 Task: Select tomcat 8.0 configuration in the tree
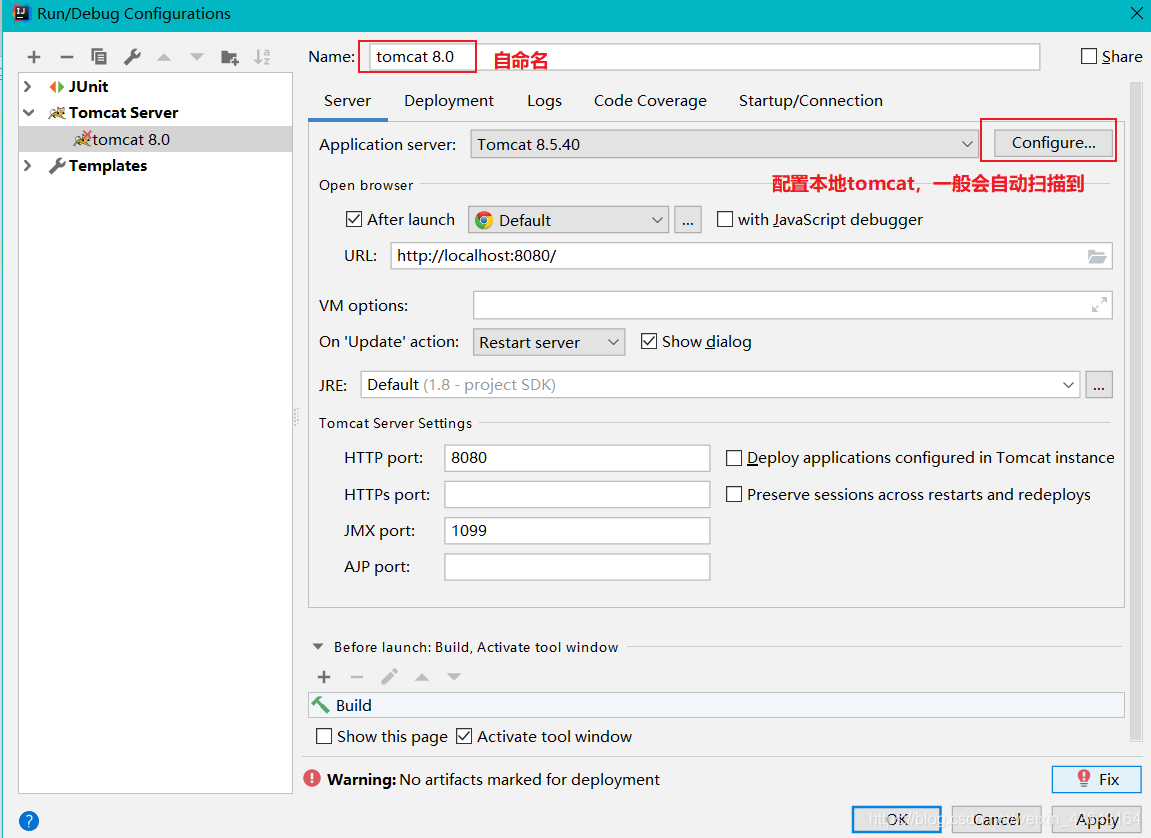(x=156, y=139)
